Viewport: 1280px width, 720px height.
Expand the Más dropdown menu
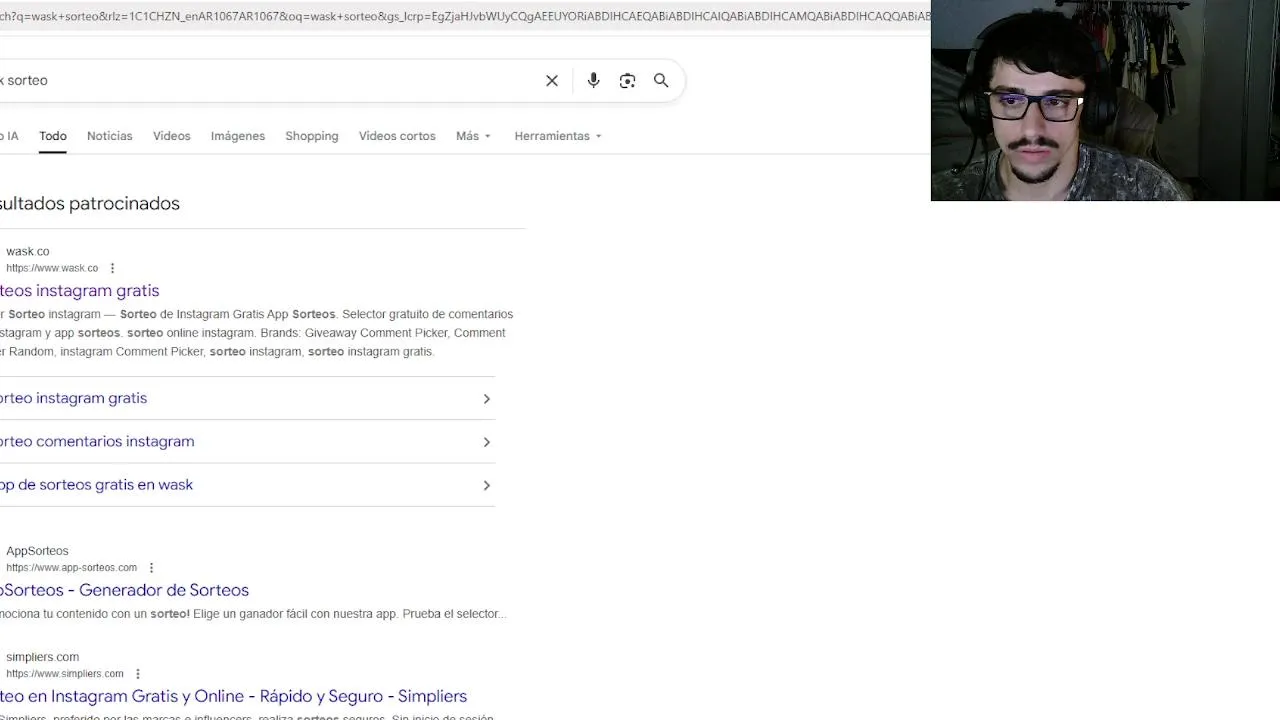click(x=473, y=136)
